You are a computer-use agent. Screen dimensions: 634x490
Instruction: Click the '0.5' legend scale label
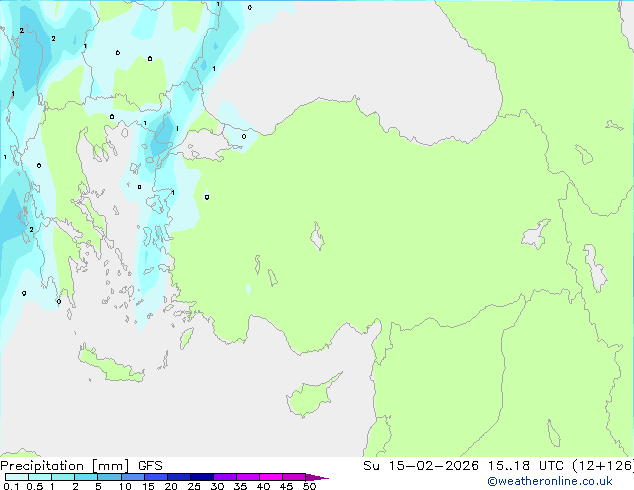34,486
